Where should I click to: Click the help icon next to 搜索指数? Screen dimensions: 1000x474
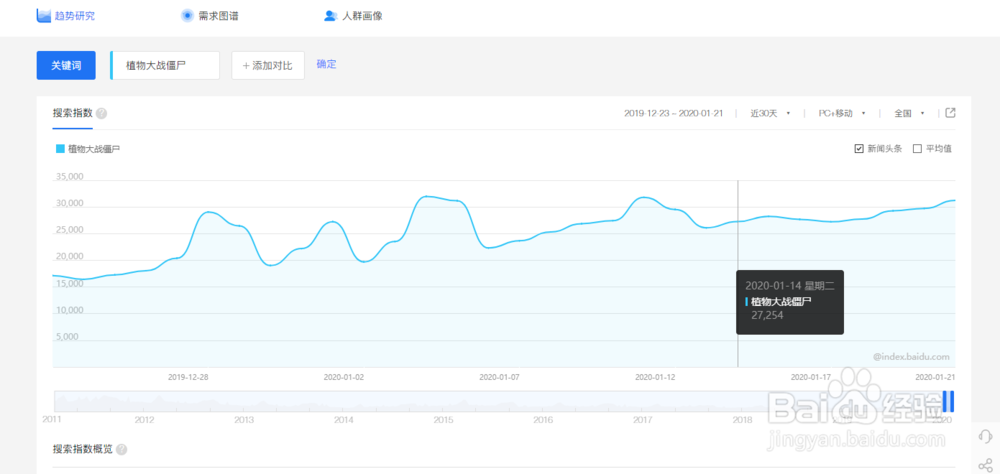click(x=102, y=114)
